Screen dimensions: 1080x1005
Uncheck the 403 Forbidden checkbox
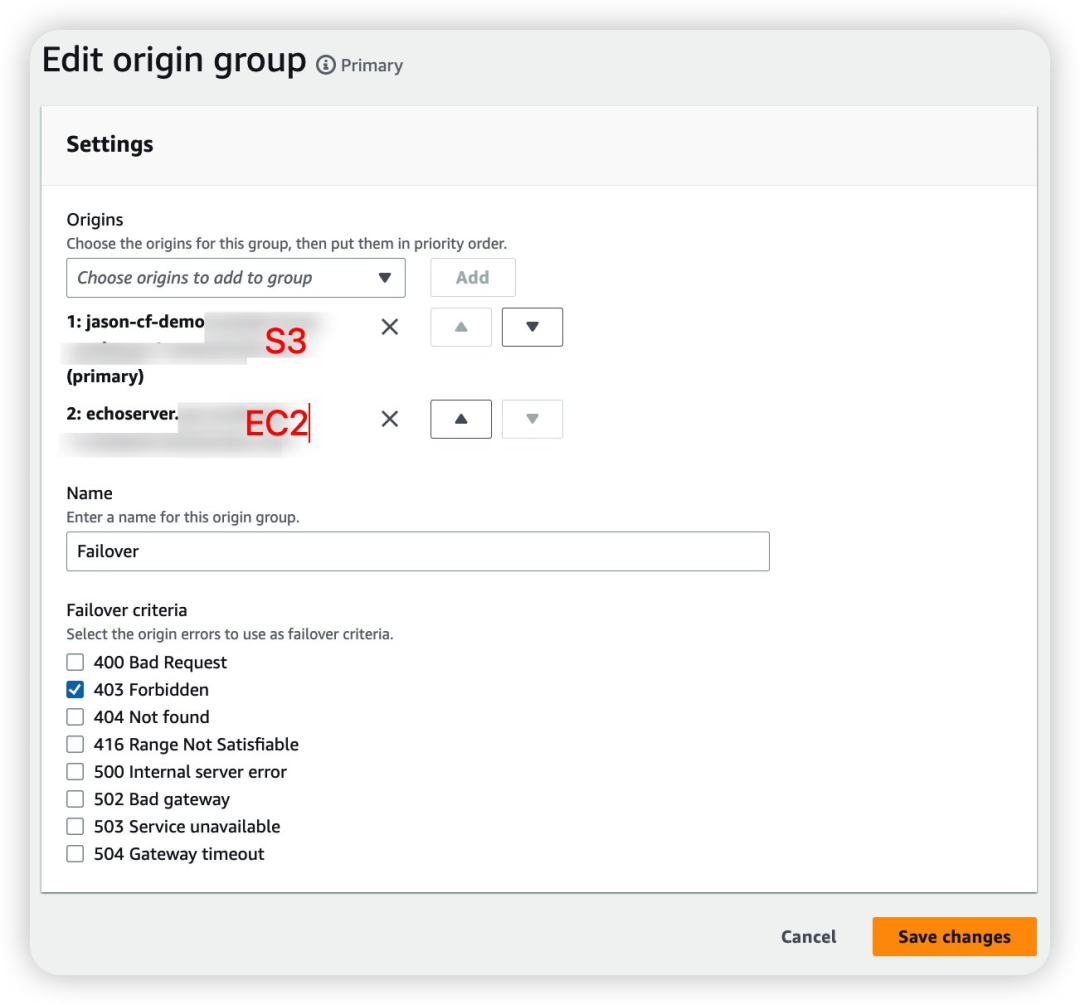click(x=75, y=689)
